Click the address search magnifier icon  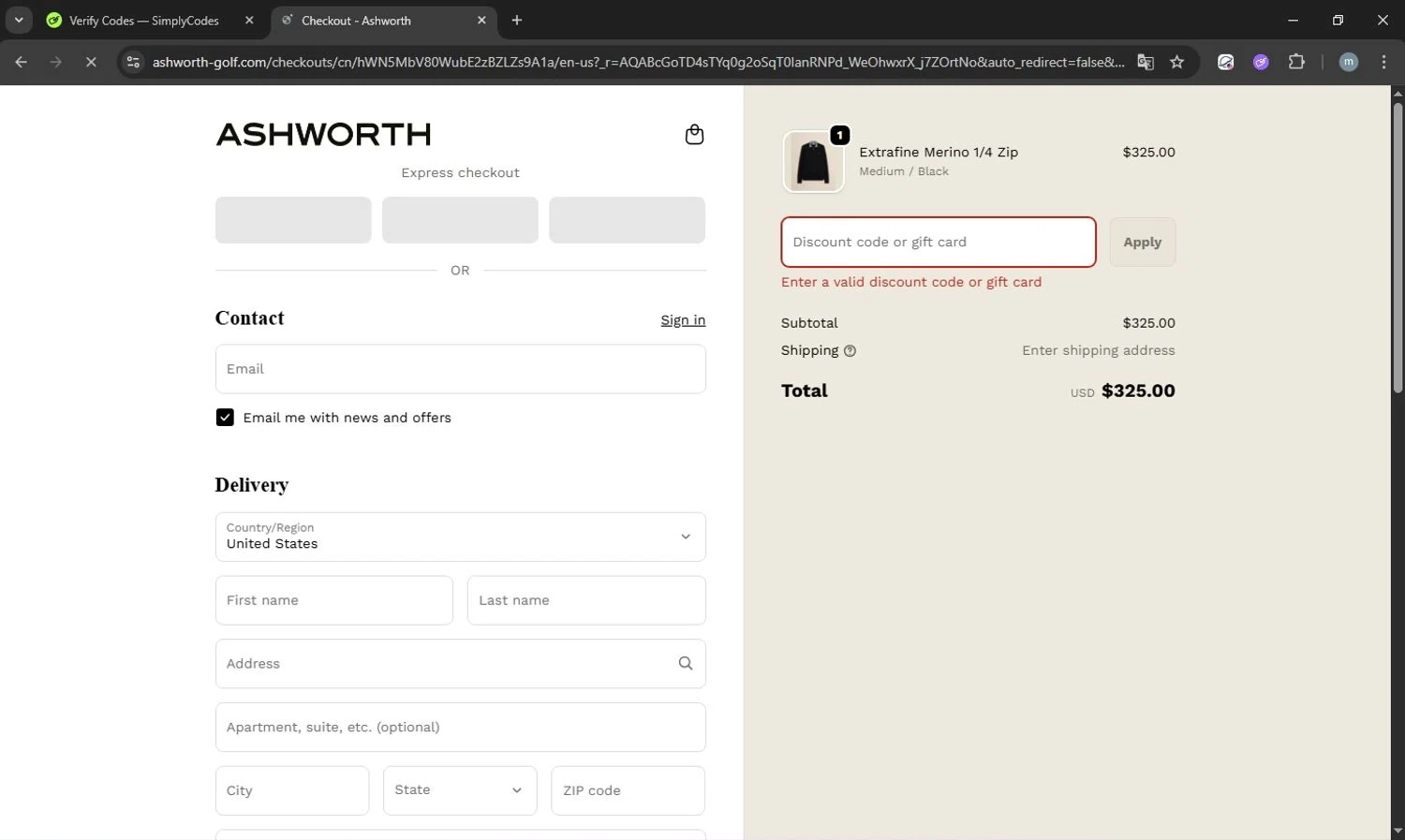(x=686, y=663)
